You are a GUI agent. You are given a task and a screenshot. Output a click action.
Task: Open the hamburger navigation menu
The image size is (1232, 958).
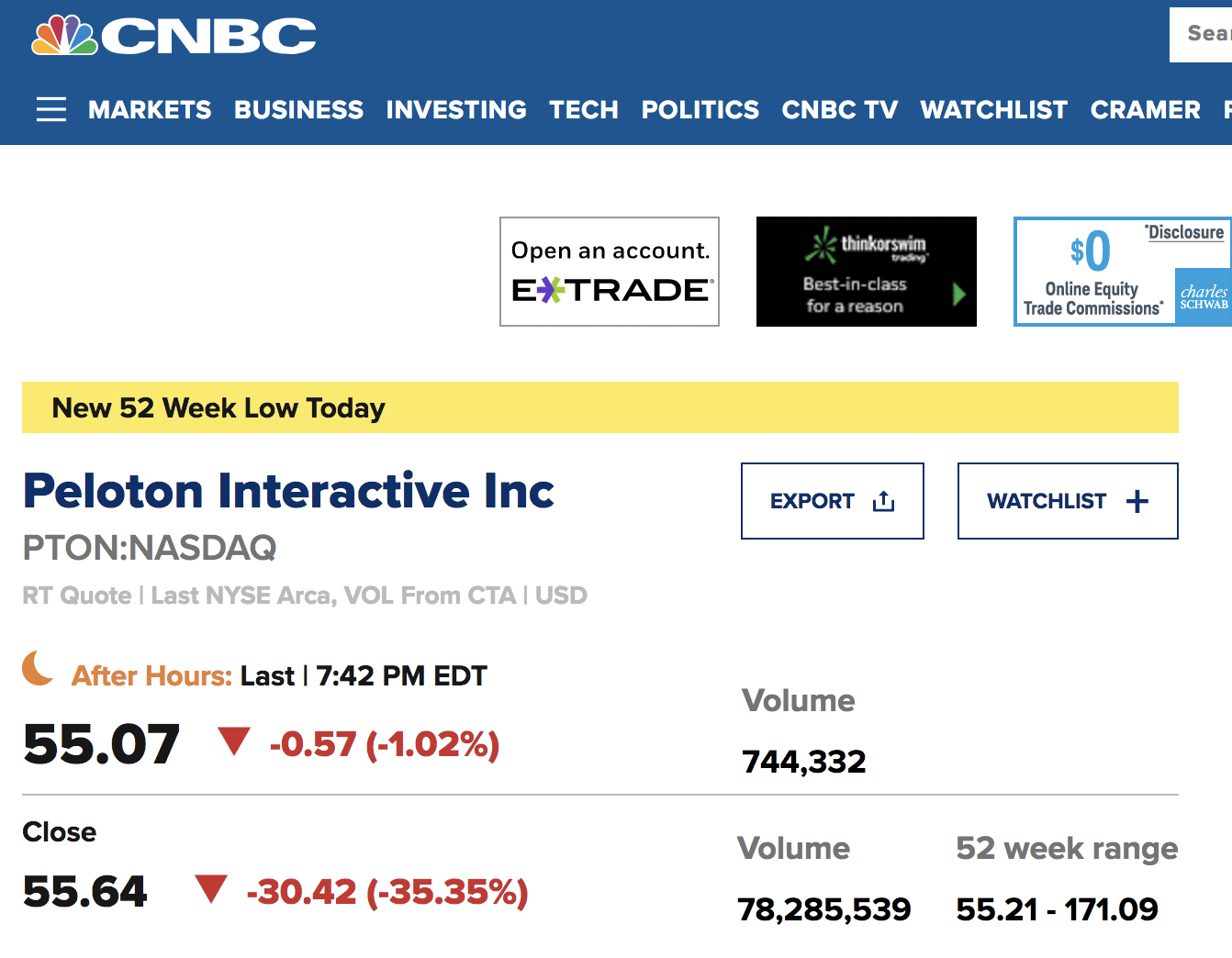point(51,109)
